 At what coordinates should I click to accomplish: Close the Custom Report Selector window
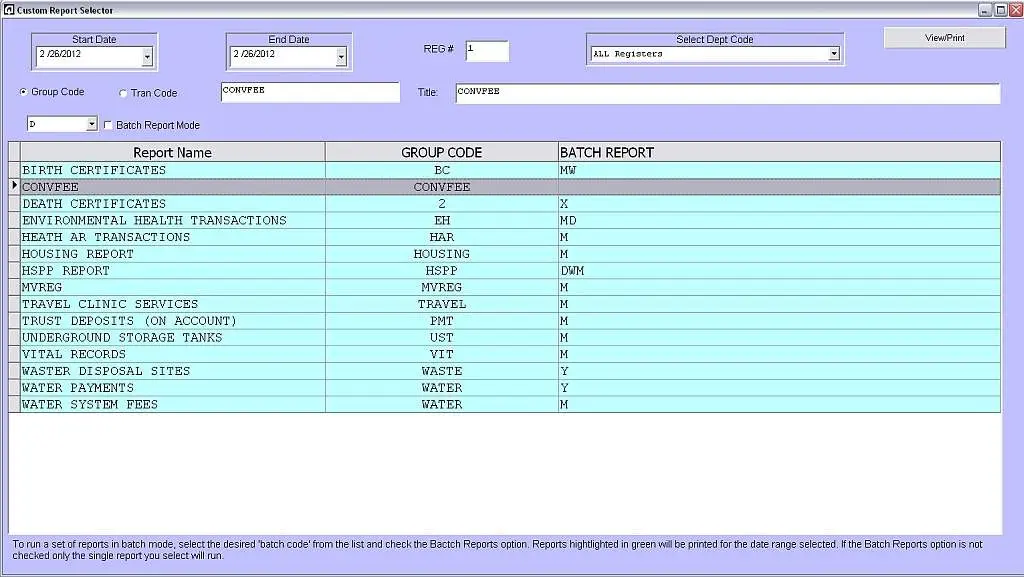coord(1016,10)
